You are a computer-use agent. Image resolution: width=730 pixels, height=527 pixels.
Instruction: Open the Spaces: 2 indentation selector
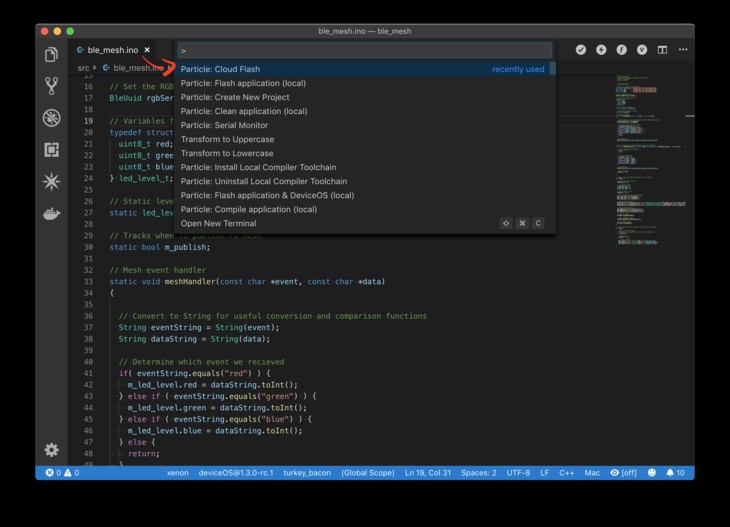pos(479,473)
